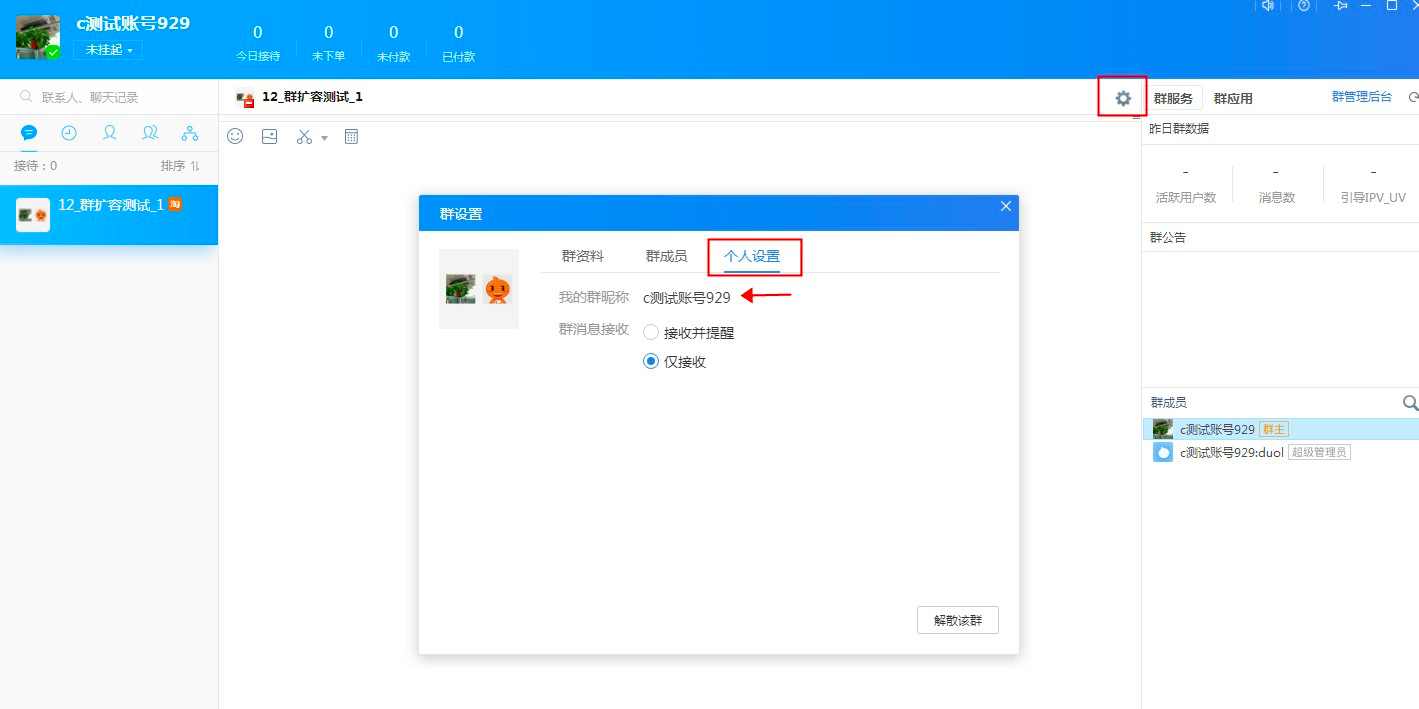Open the group settings gear icon

1122,97
